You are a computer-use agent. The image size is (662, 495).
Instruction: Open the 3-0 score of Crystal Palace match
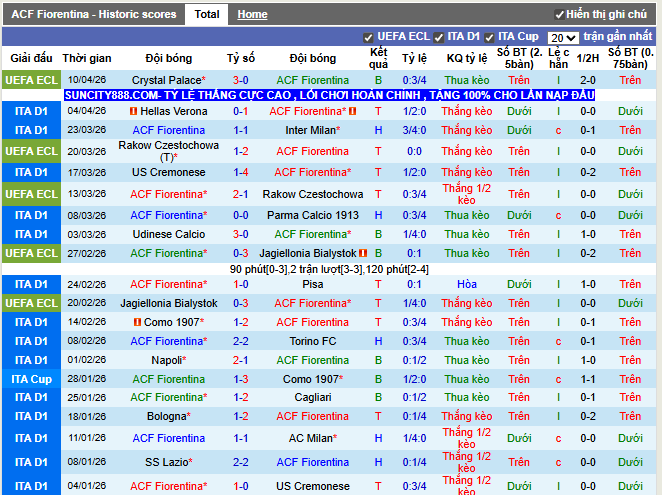(x=241, y=80)
